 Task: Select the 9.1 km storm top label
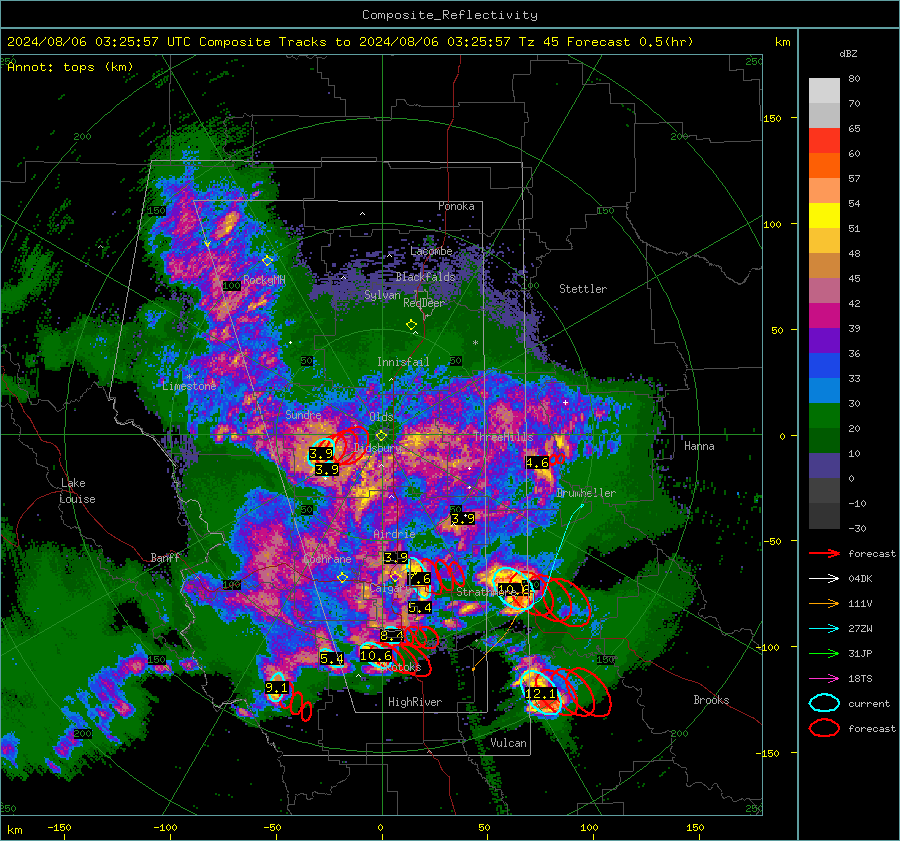[x=276, y=687]
